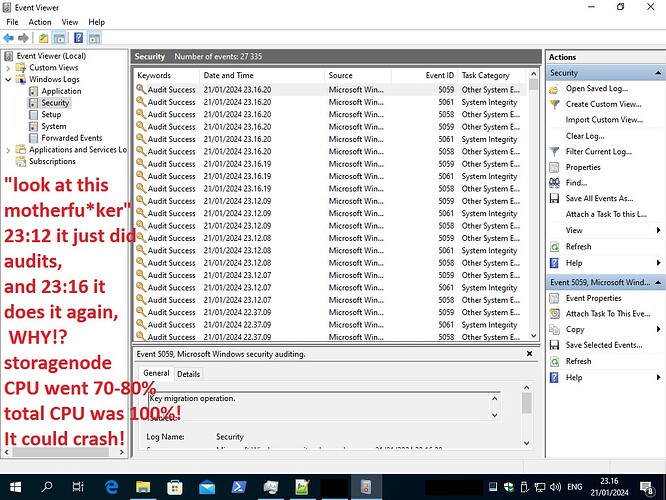Sort by Date and Time column
The image size is (666, 500).
pyautogui.click(x=262, y=76)
